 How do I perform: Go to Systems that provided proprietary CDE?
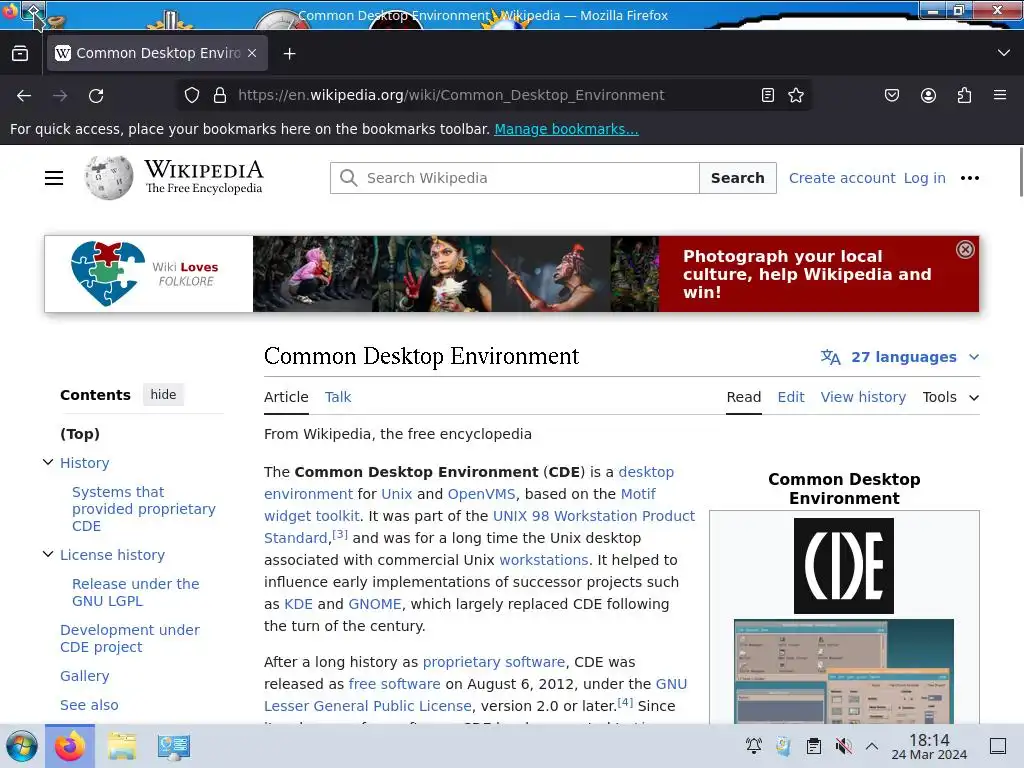pos(144,509)
